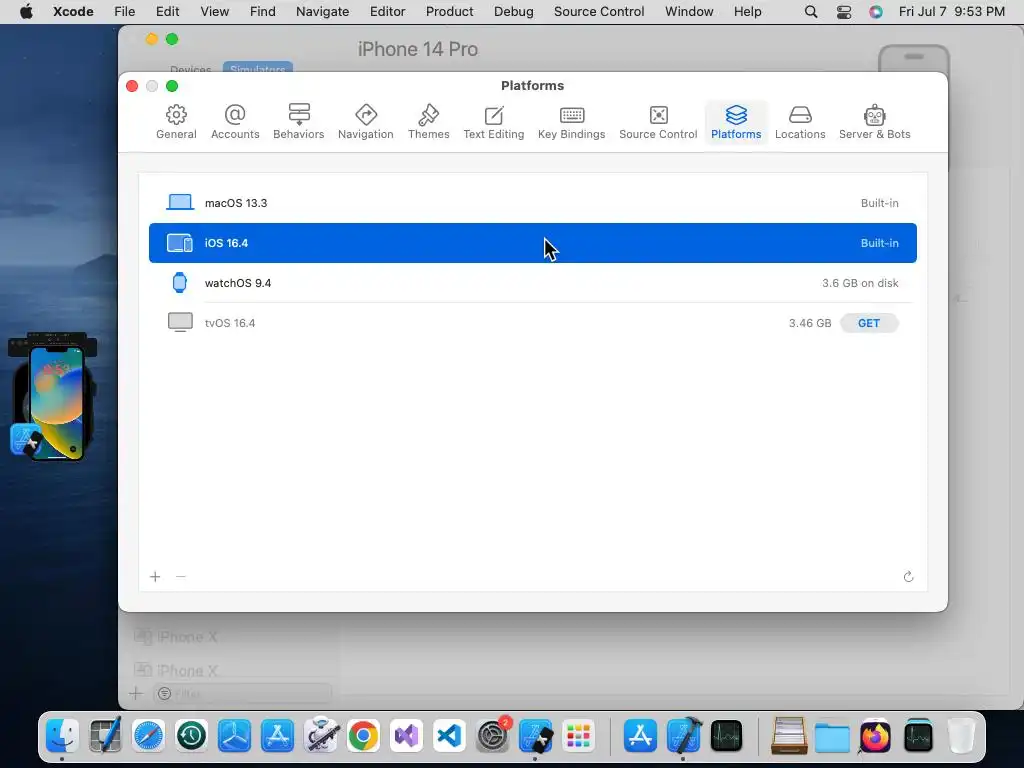Click the date and time in menu bar
Viewport: 1024px width, 768px height.
point(952,12)
